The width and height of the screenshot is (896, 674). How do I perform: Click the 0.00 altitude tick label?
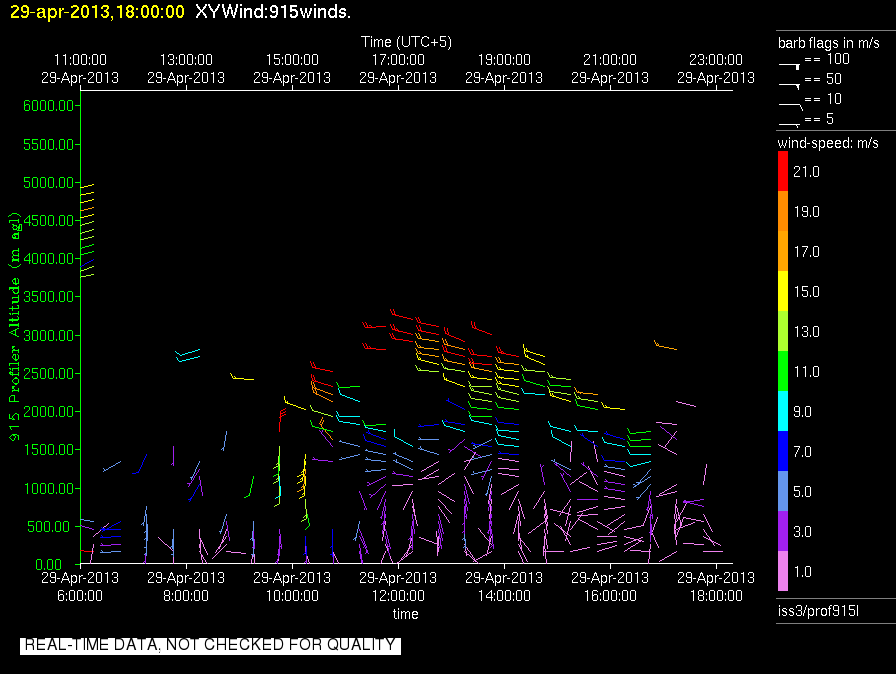[x=49, y=565]
